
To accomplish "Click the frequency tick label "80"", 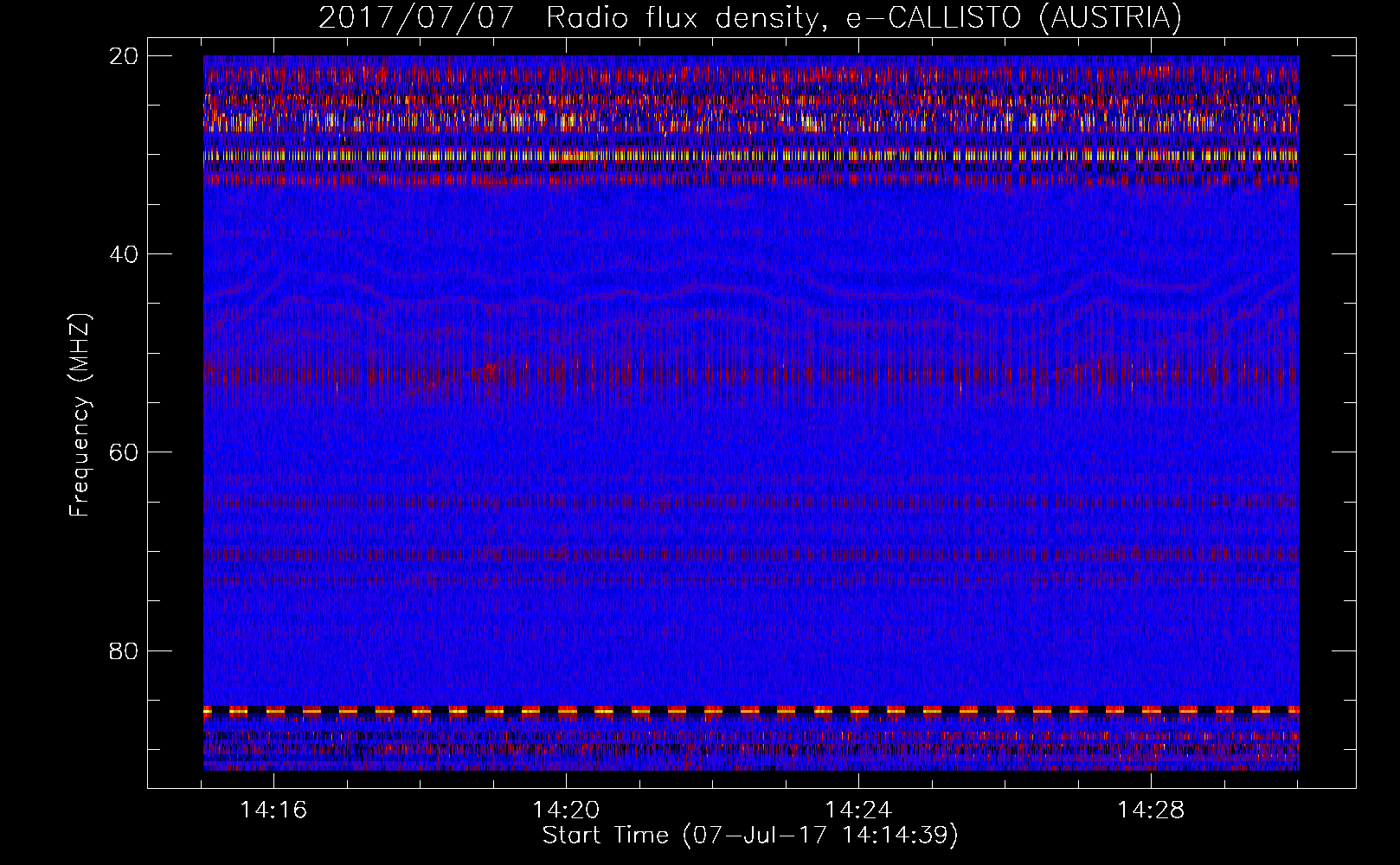I will (x=123, y=650).
